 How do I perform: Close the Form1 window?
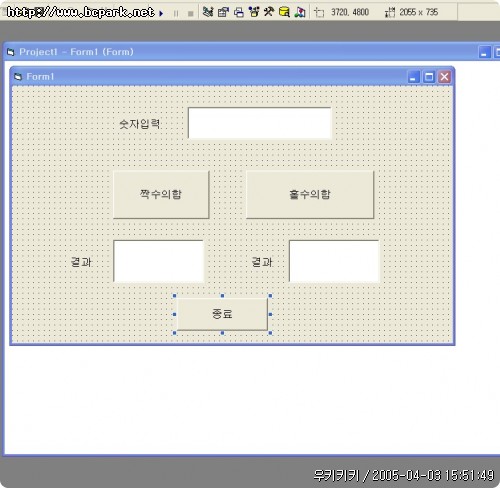444,77
